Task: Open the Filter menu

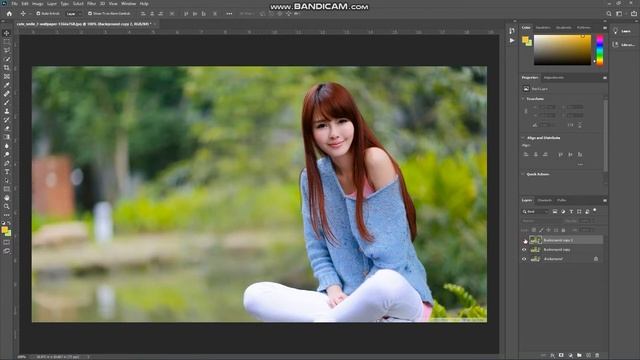Action: 91,4
